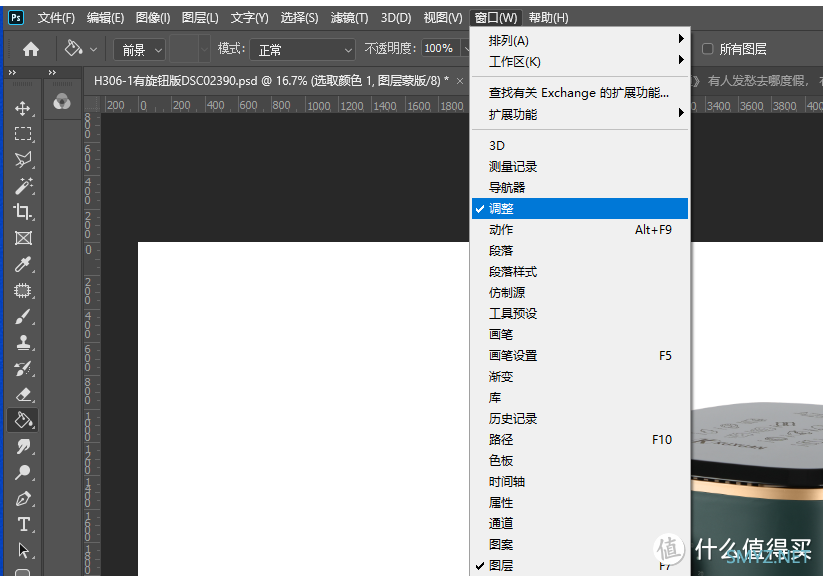This screenshot has width=823, height=576.
Task: Select the Eyedropper tool
Action: [x=23, y=264]
